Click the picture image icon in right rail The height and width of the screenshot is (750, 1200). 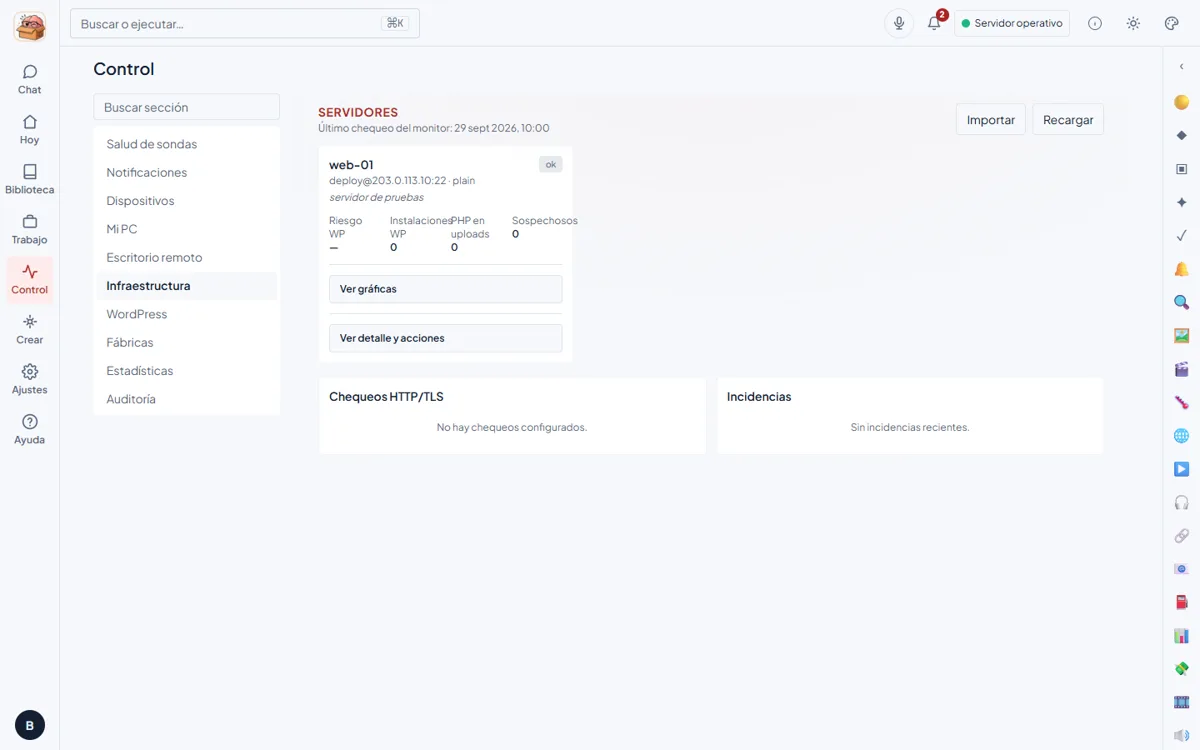tap(1181, 336)
